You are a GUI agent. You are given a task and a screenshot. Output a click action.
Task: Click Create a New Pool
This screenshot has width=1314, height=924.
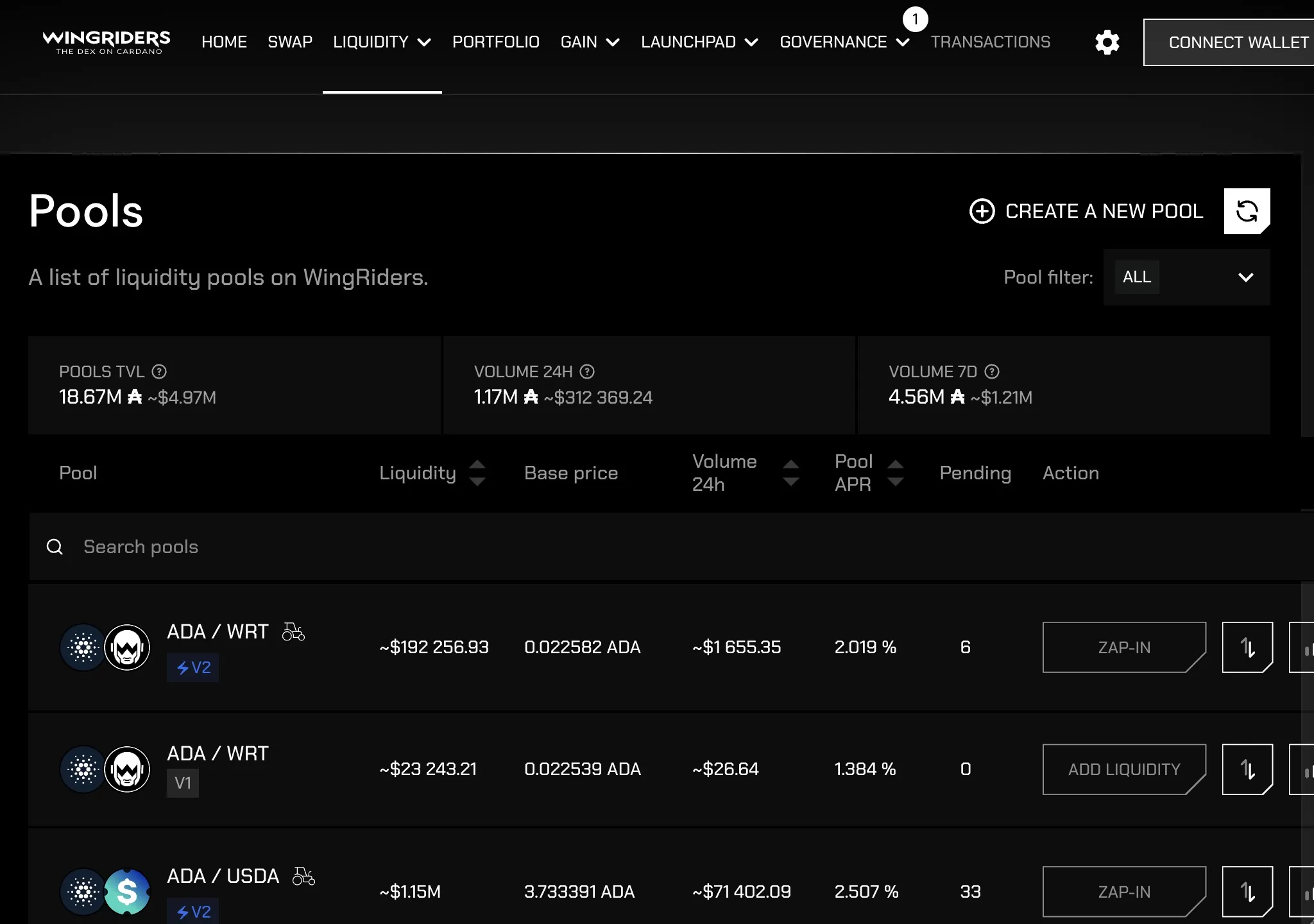(x=1086, y=211)
